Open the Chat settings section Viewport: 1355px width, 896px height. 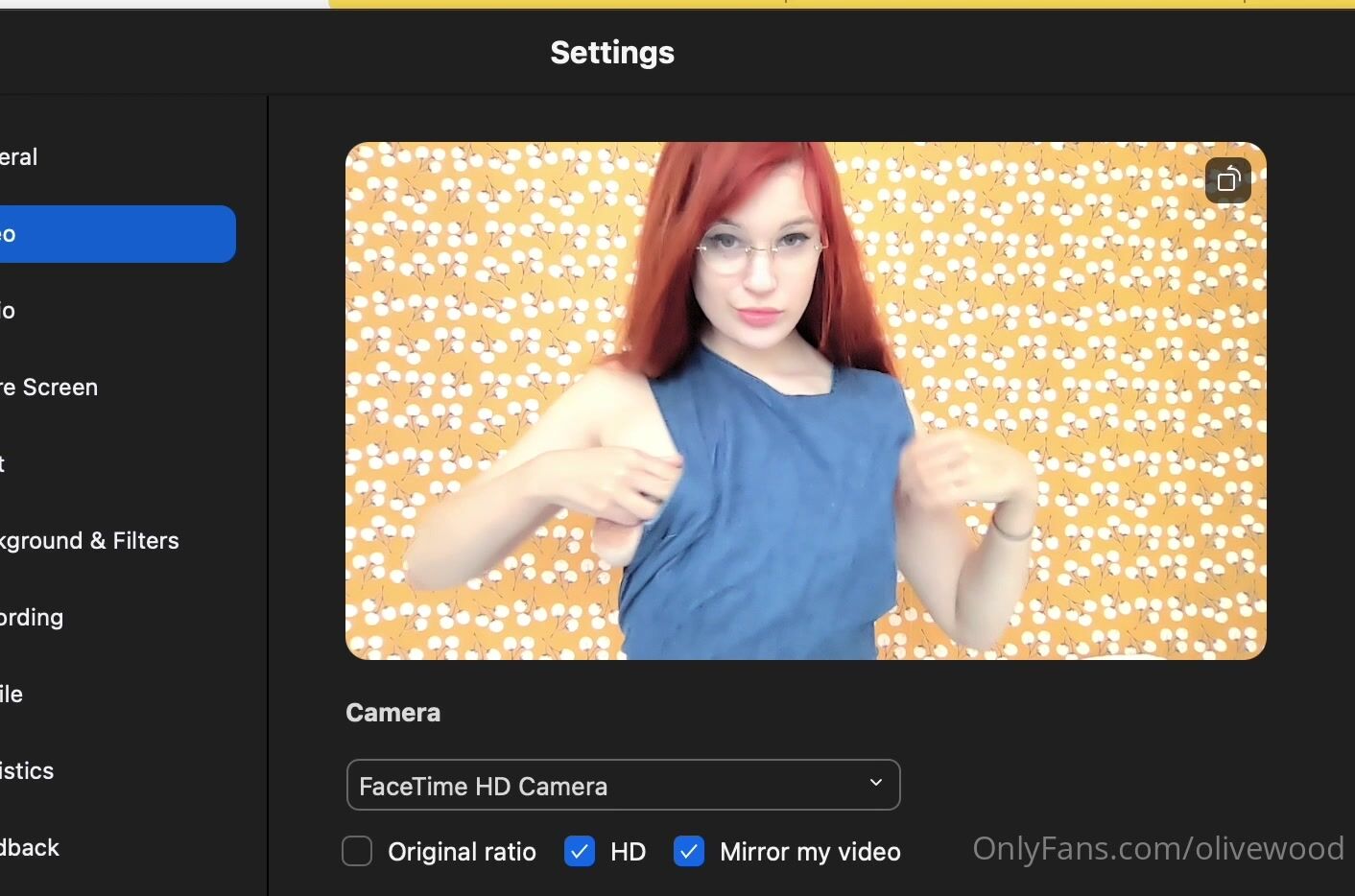tap(4, 464)
